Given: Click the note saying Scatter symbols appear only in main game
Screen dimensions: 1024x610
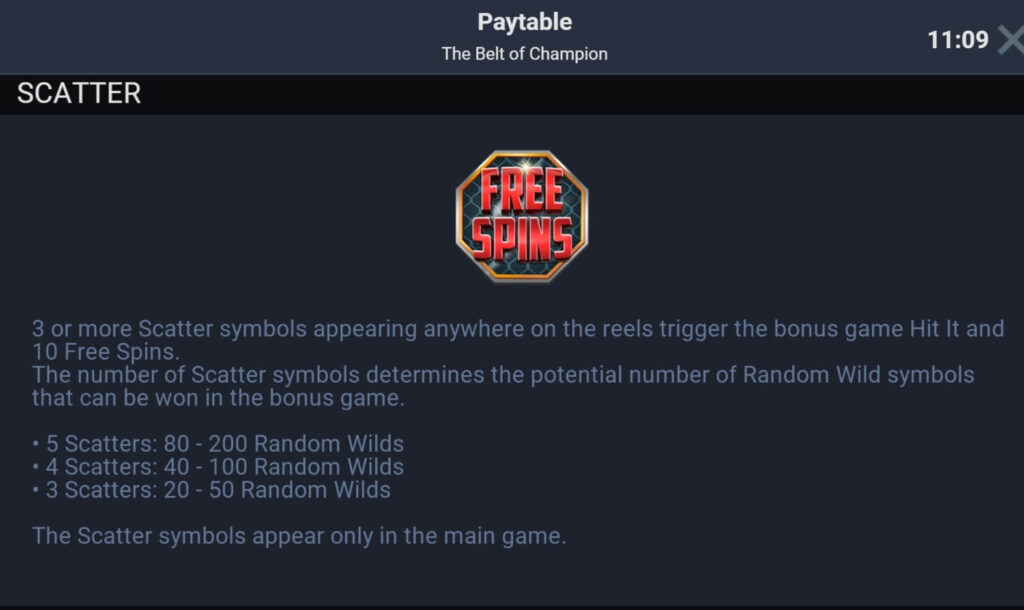Looking at the screenshot, I should [x=299, y=536].
